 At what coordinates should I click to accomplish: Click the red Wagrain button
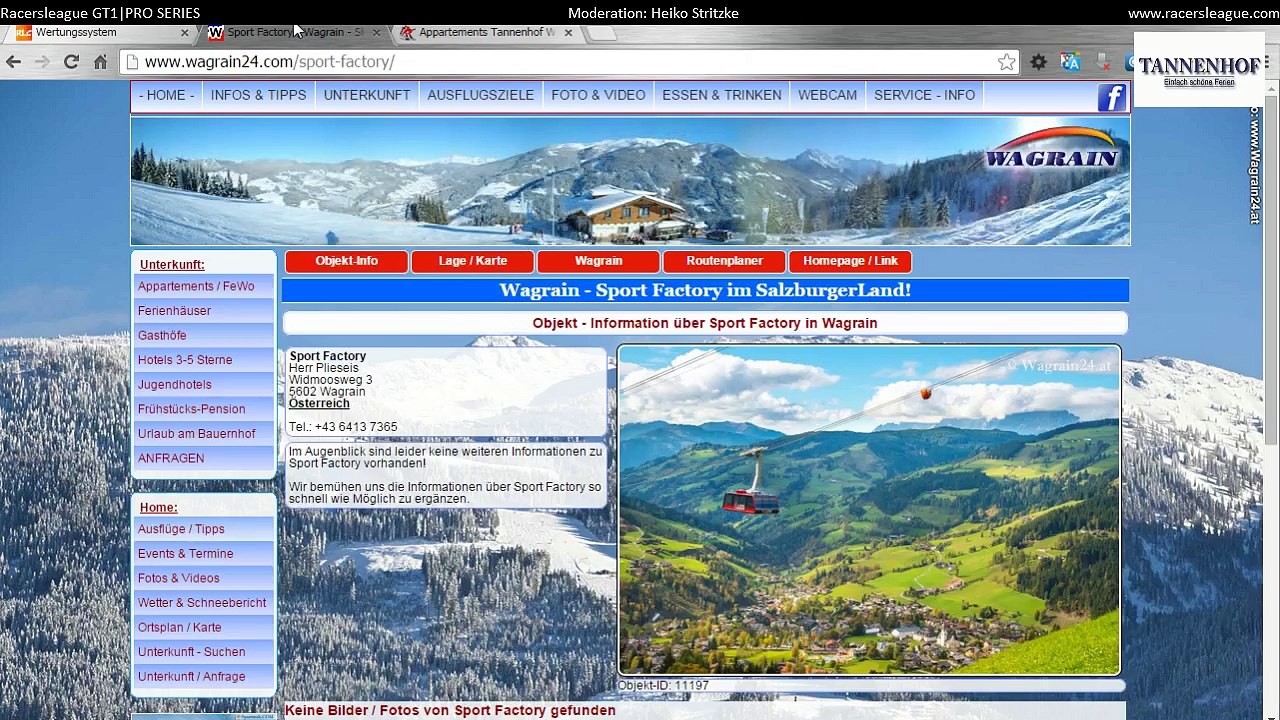click(x=598, y=261)
